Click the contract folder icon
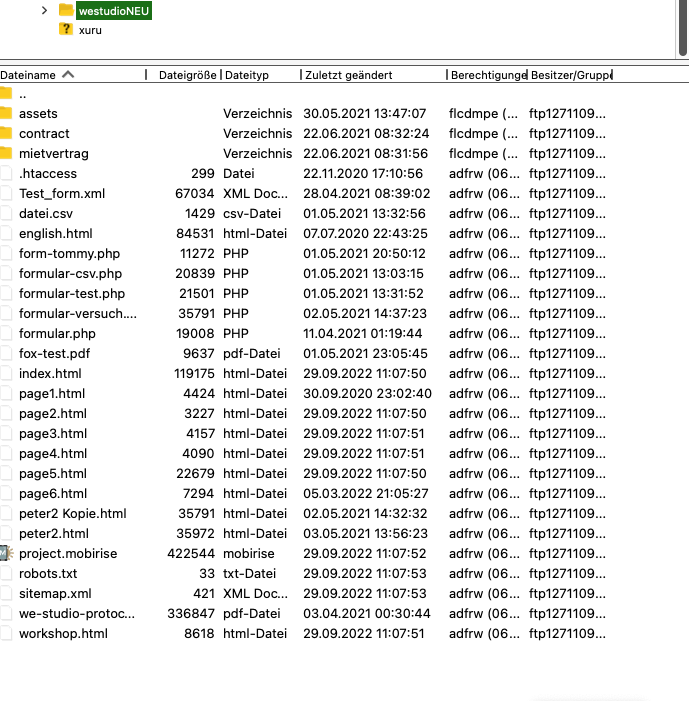Image resolution: width=689 pixels, height=701 pixels. pos(5,133)
